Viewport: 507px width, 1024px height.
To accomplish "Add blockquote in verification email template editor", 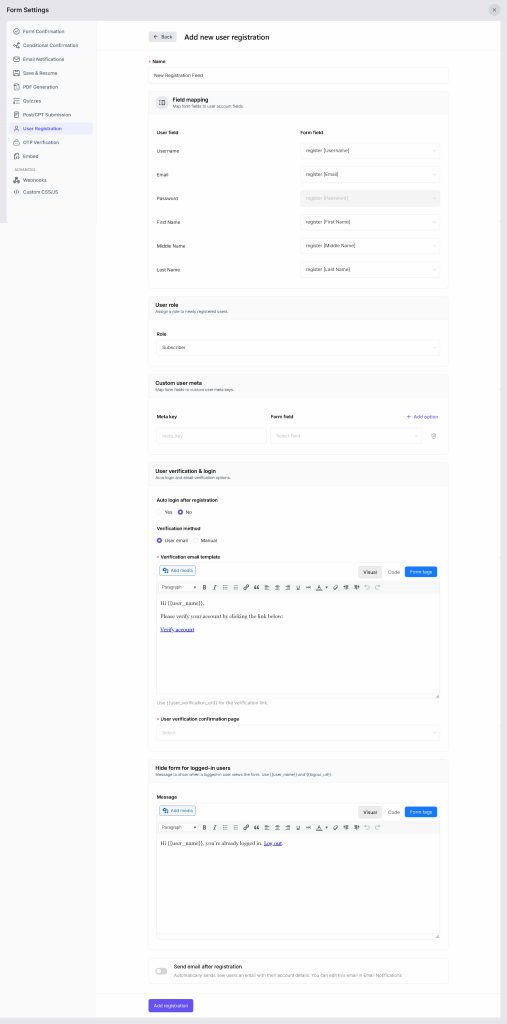I will 257,587.
